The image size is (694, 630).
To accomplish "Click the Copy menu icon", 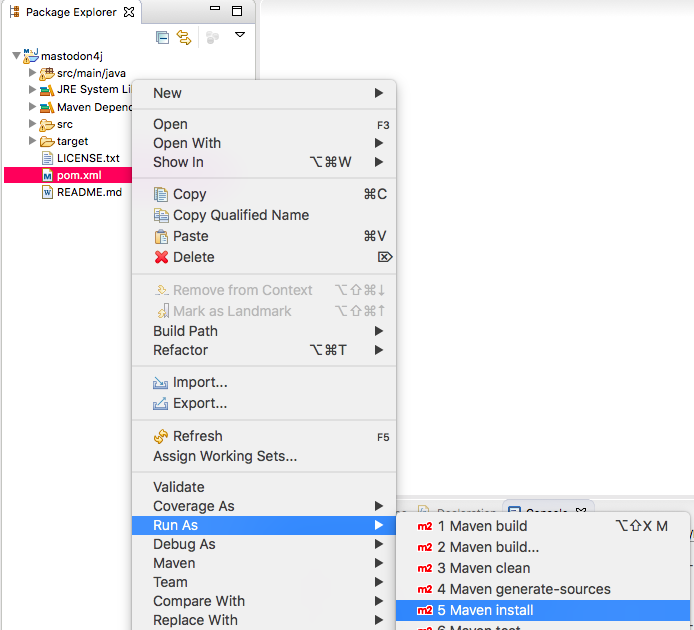I will pyautogui.click(x=161, y=194).
